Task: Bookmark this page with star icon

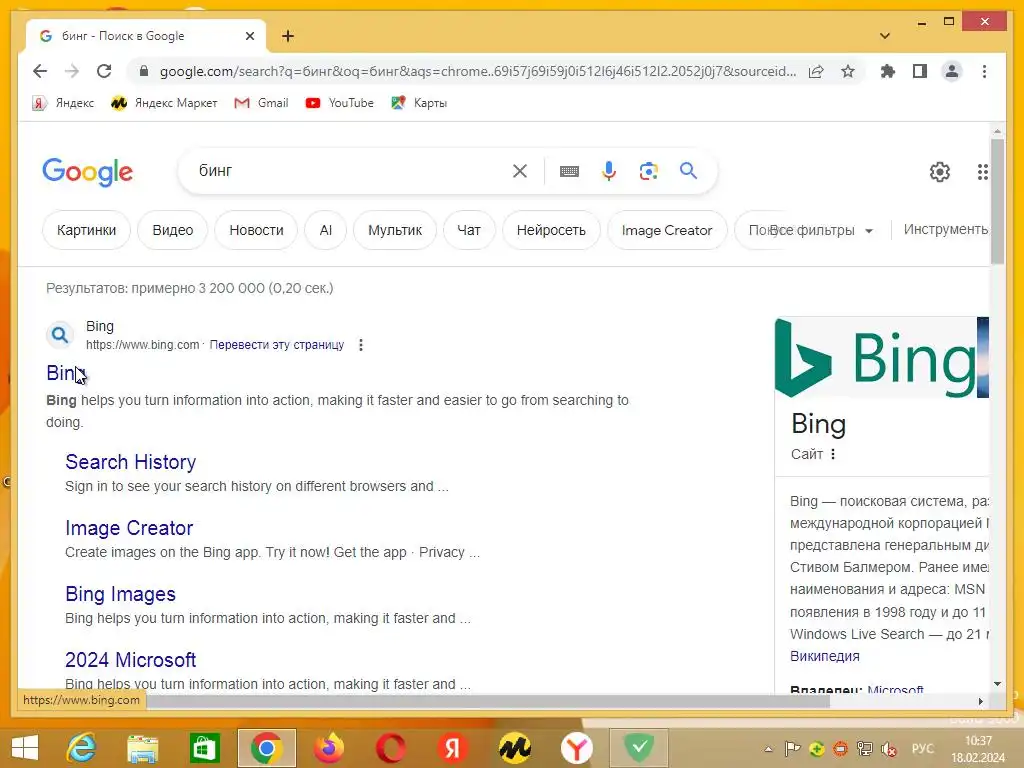Action: coord(848,71)
